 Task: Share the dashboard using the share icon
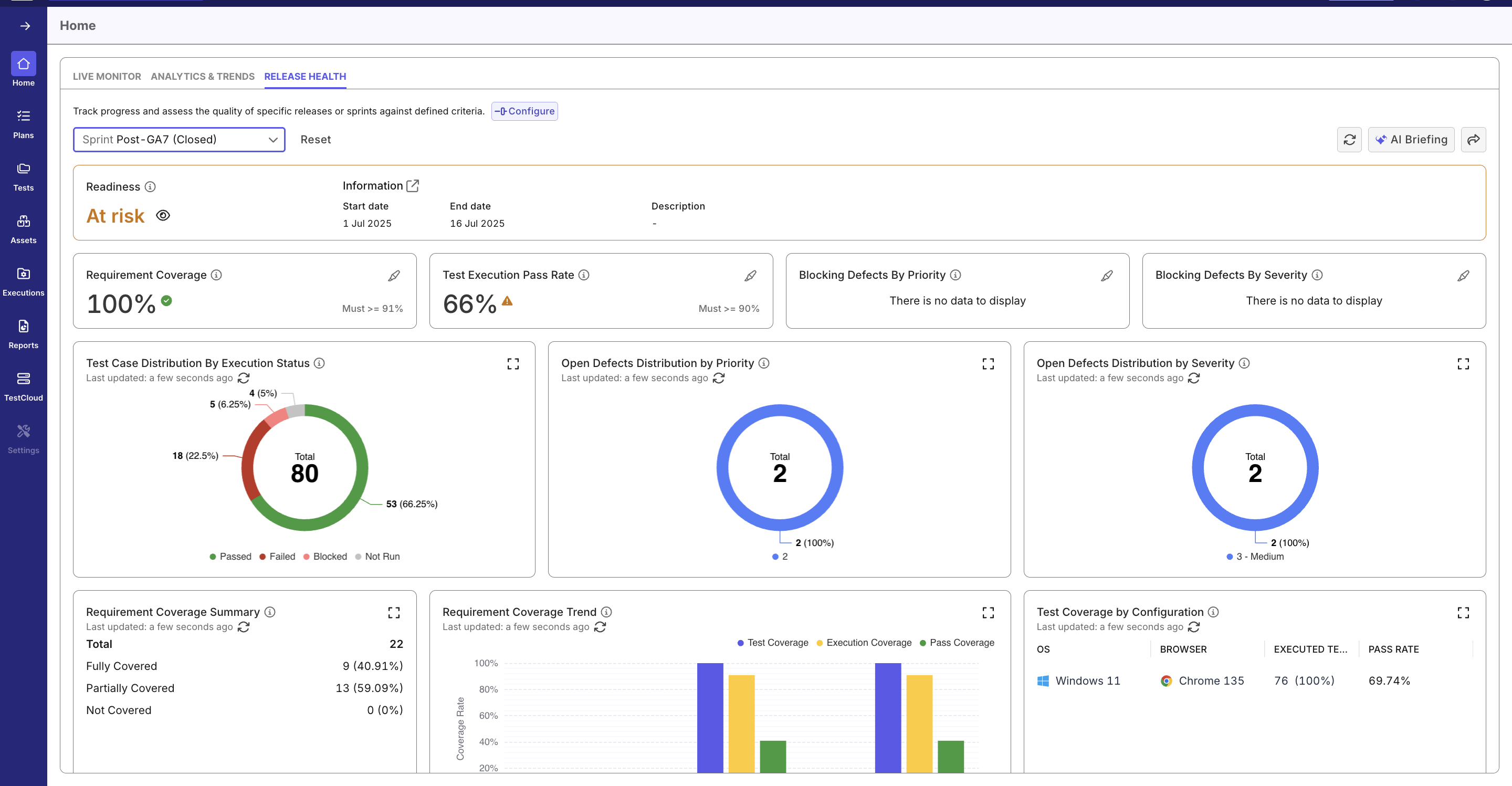click(x=1474, y=139)
